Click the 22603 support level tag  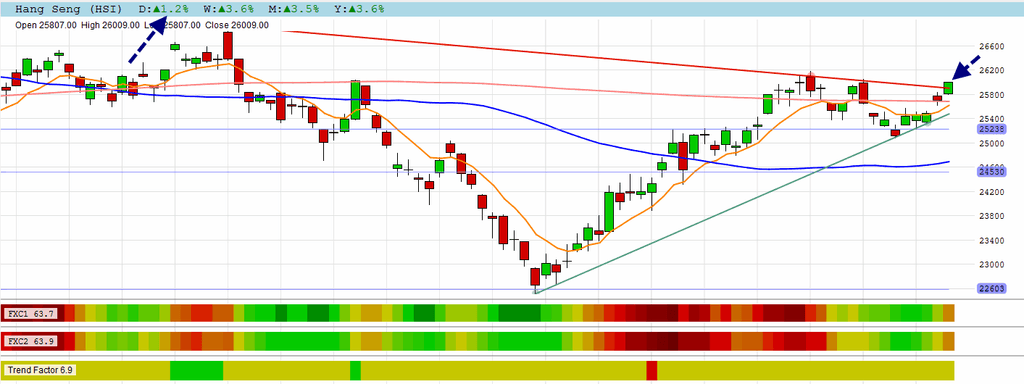tap(991, 289)
